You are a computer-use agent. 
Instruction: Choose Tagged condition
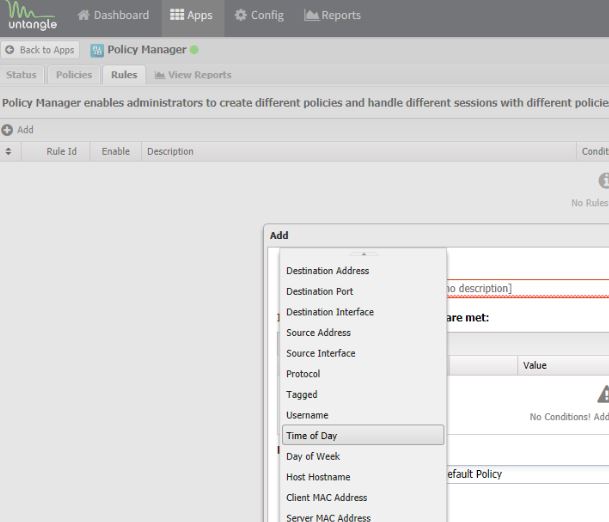pyautogui.click(x=363, y=394)
